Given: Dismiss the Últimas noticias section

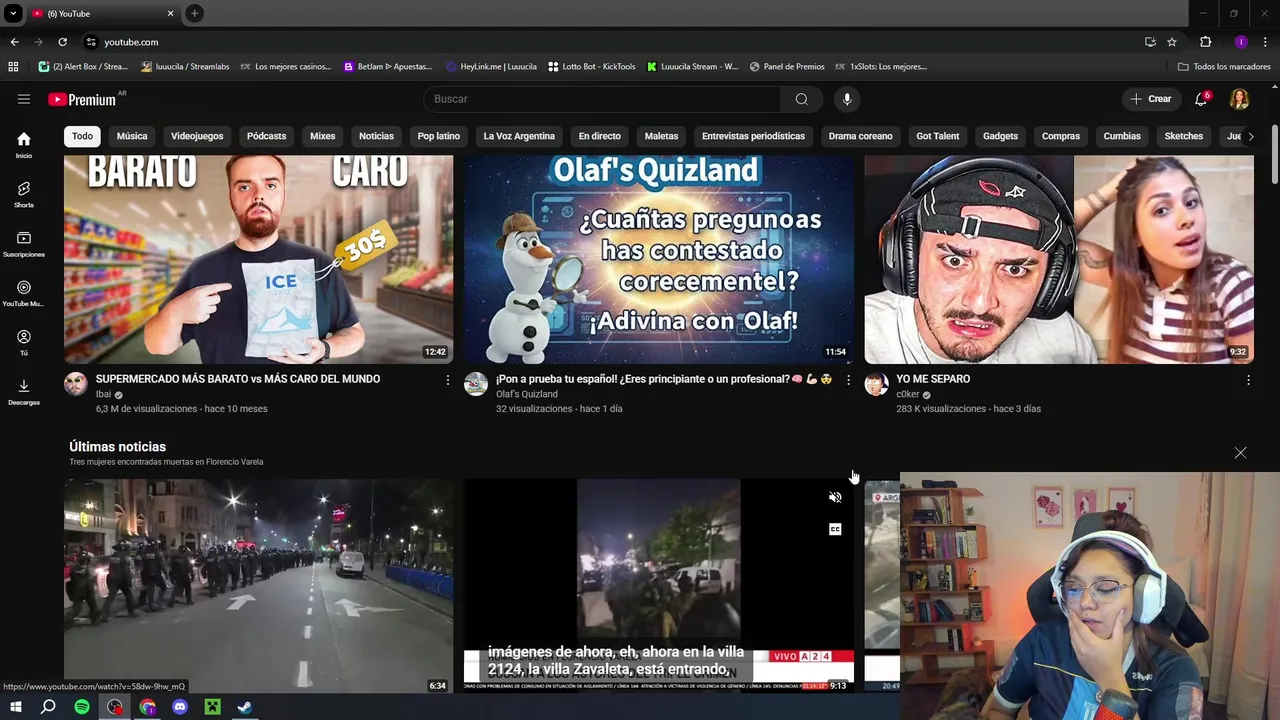Looking at the screenshot, I should click(x=1240, y=453).
